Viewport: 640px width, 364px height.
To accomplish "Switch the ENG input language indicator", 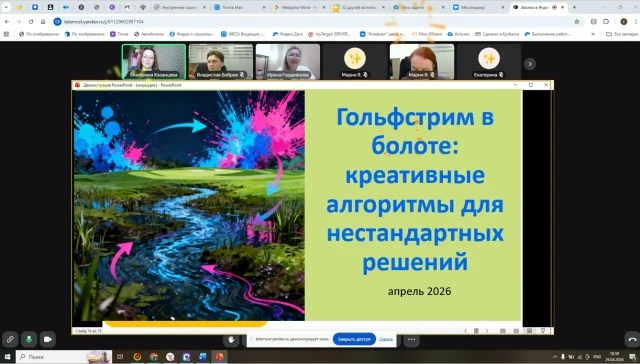I will point(597,357).
